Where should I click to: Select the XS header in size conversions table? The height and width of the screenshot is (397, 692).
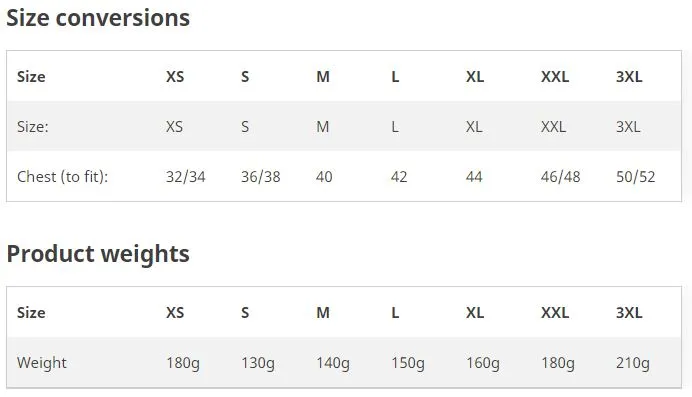[175, 77]
